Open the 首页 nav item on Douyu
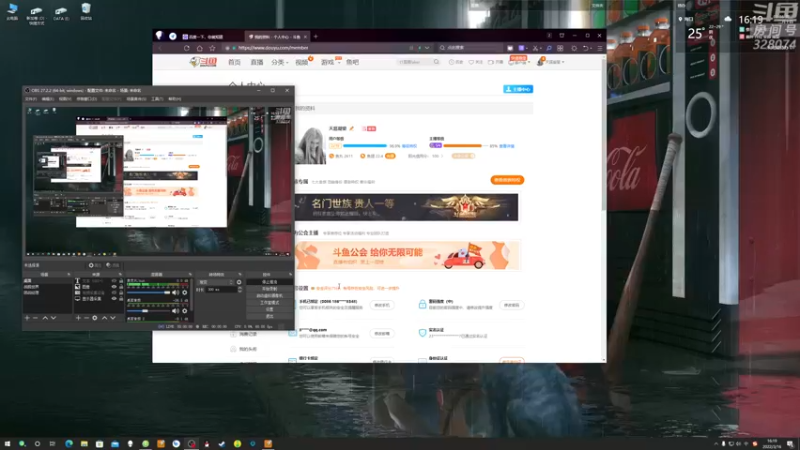The image size is (800, 450). [x=234, y=62]
